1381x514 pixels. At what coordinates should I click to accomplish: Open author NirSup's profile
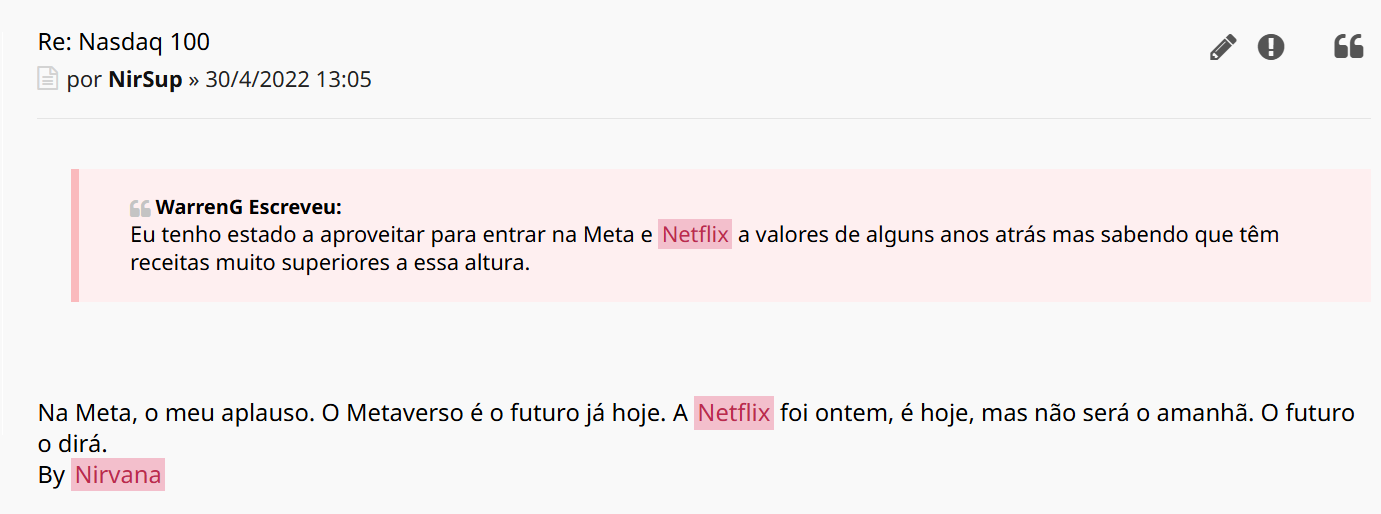(x=145, y=80)
